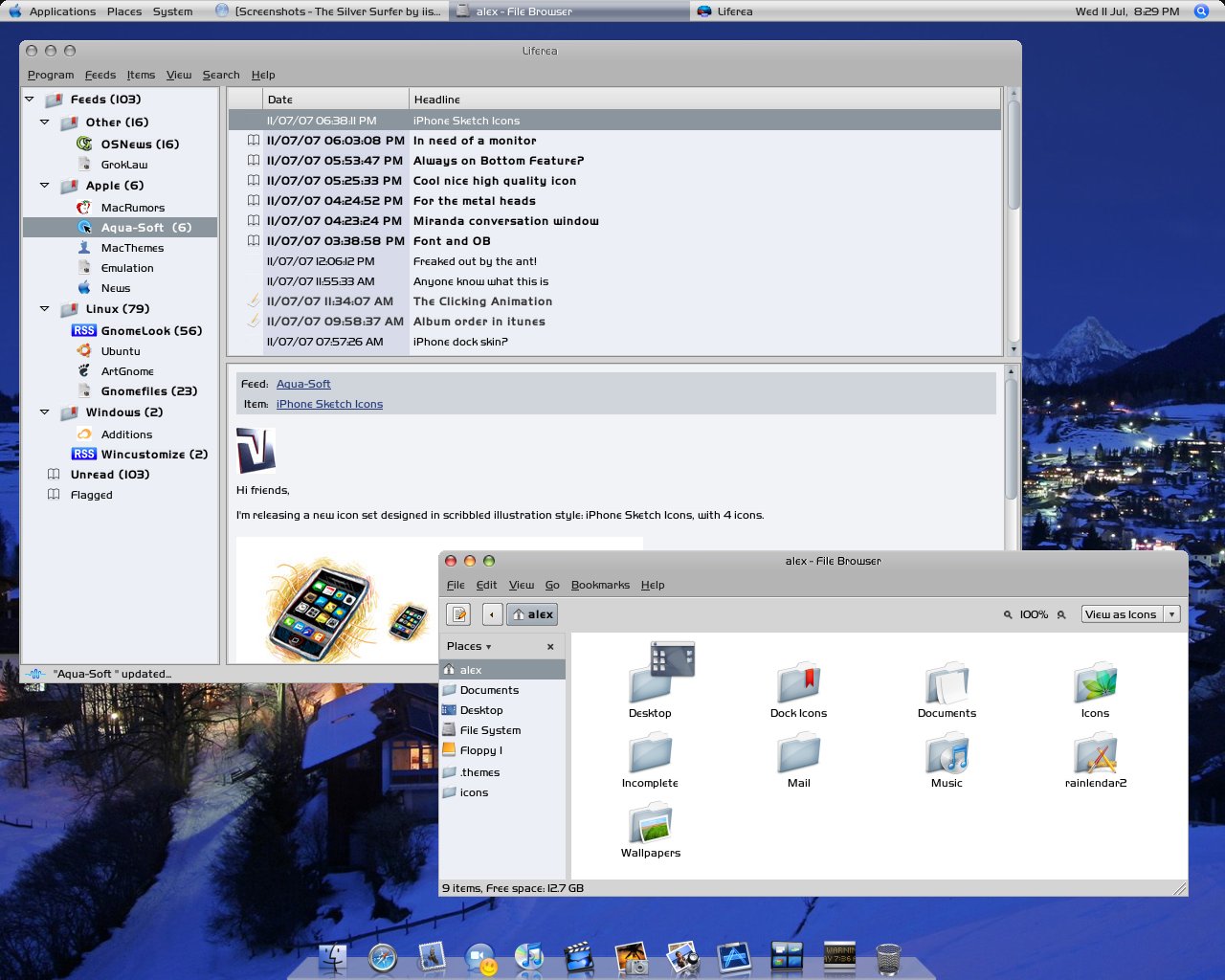Follow the Aqua-Soft feed link

[303, 384]
